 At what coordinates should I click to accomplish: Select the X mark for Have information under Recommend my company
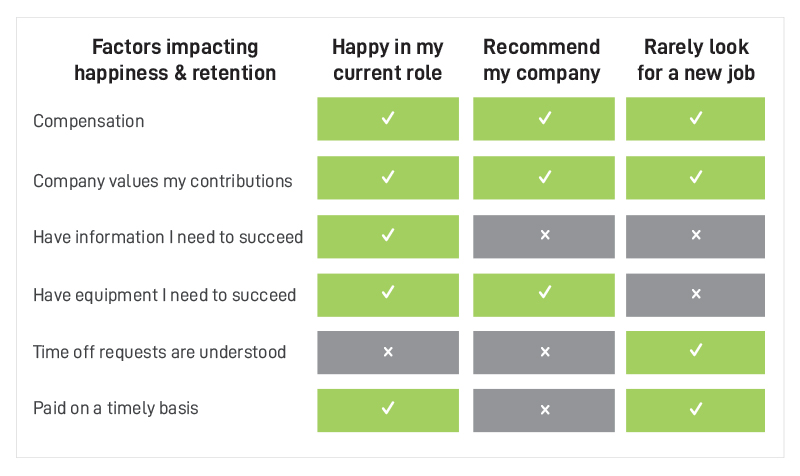[545, 235]
